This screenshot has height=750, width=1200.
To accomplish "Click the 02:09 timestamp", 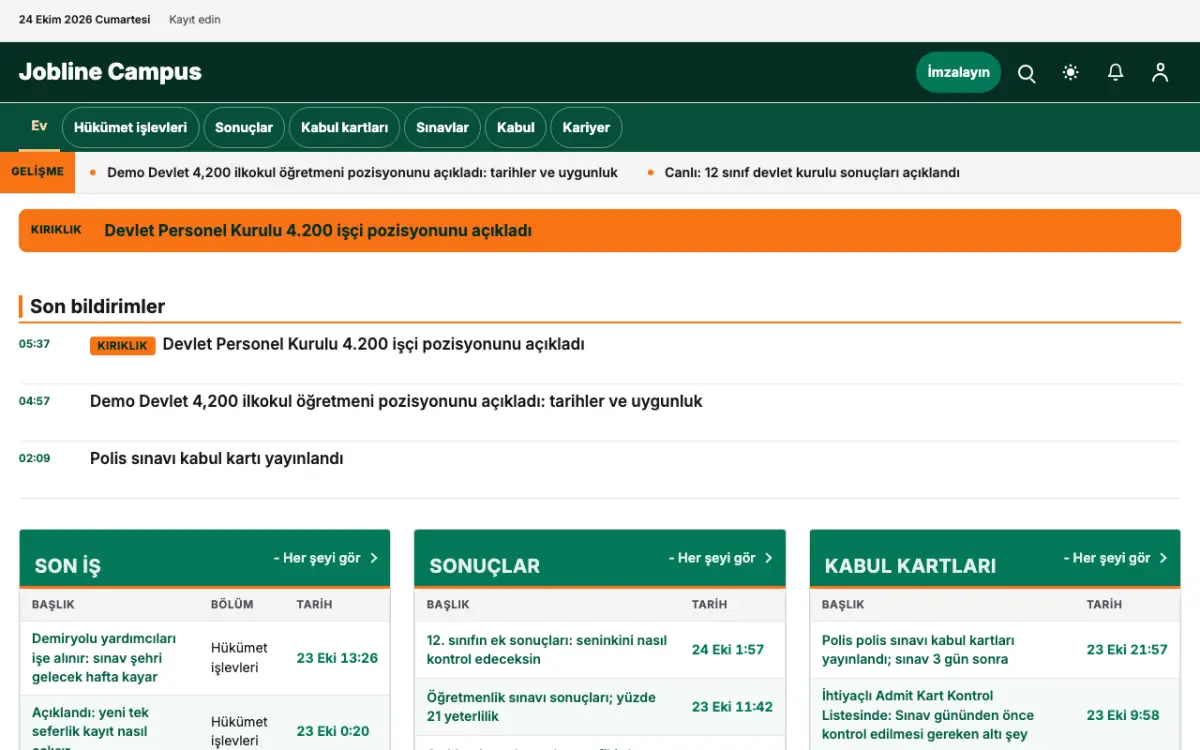I will tap(34, 458).
